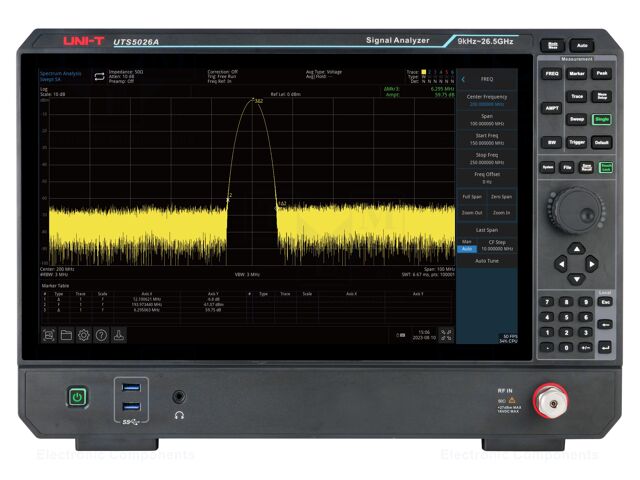Image resolution: width=640 pixels, height=480 pixels.
Task: Open the help question mark icon
Action: [x=101, y=335]
